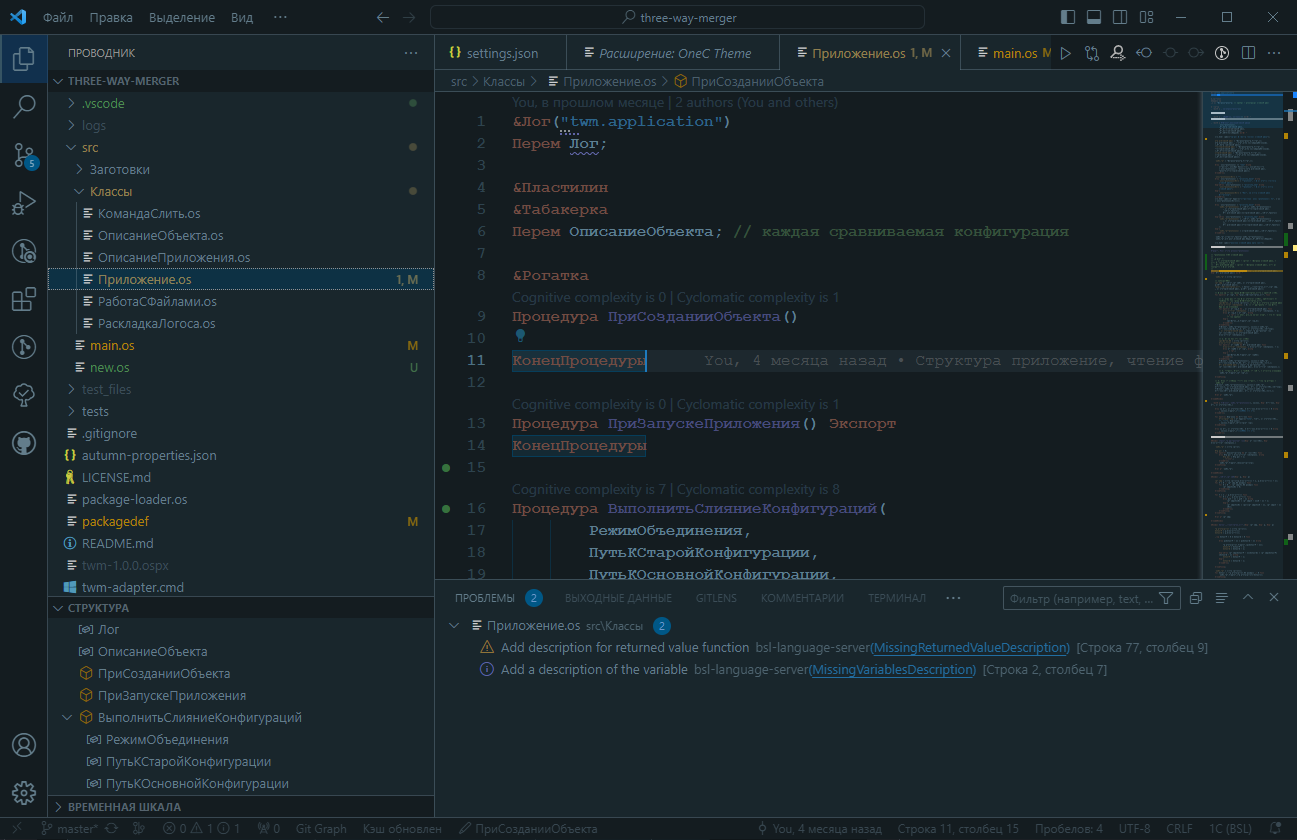Split the editor to the right
The width and height of the screenshot is (1297, 840).
click(1248, 53)
